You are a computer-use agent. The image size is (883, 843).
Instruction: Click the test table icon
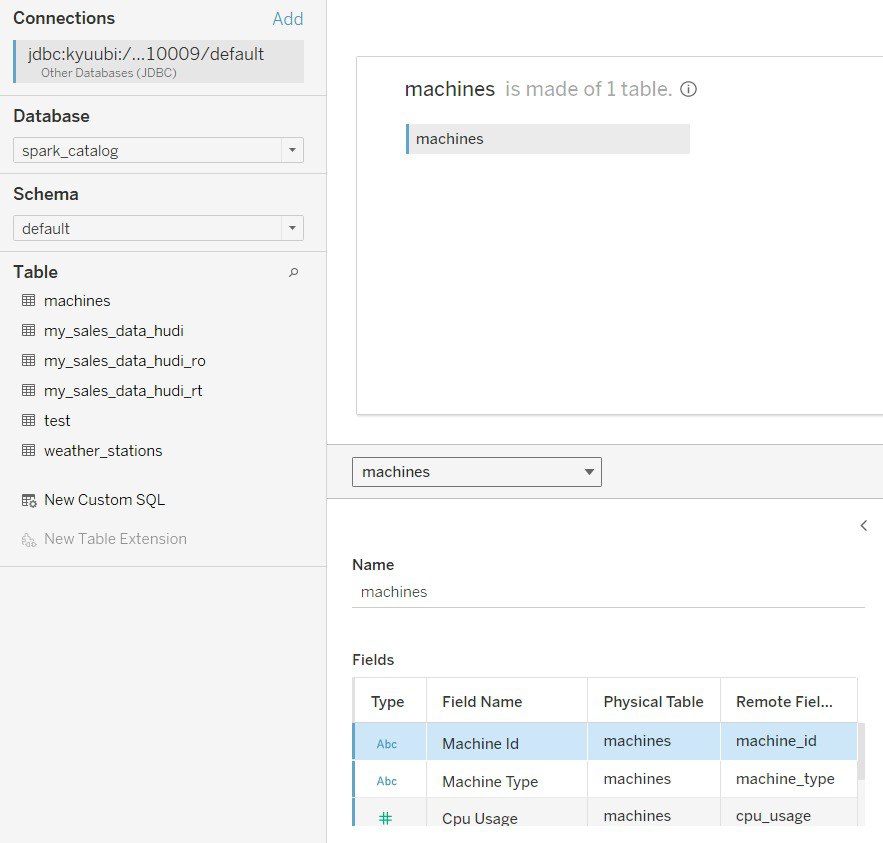pyautogui.click(x=27, y=420)
